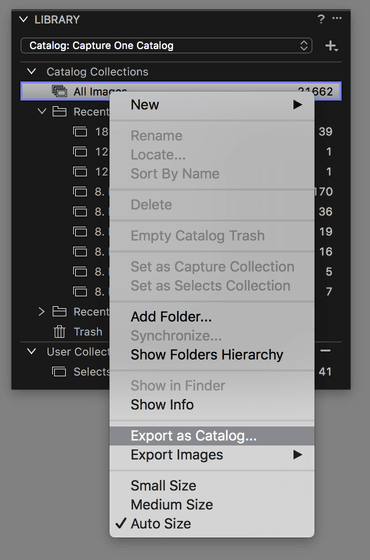370x560 pixels.
Task: Click the Export Images submenu arrow
Action: click(x=298, y=455)
